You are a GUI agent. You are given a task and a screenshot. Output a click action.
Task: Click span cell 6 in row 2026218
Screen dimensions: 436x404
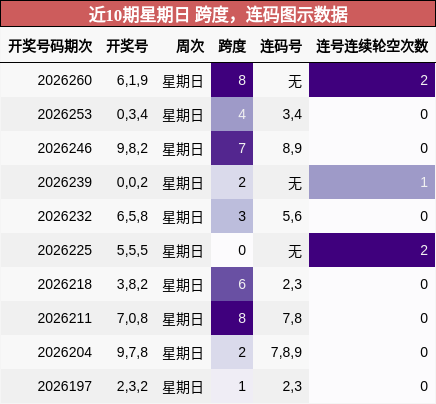click(232, 284)
